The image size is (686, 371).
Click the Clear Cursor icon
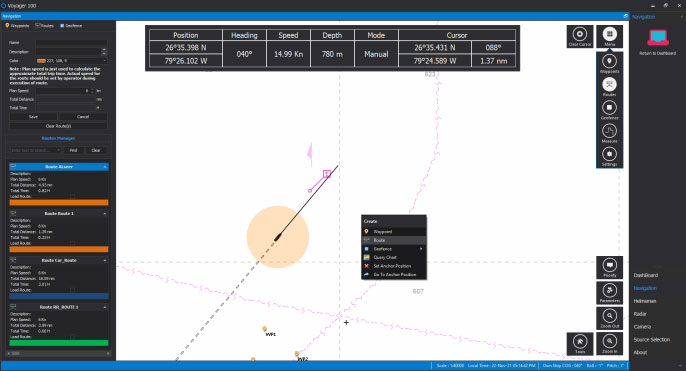coord(580,36)
